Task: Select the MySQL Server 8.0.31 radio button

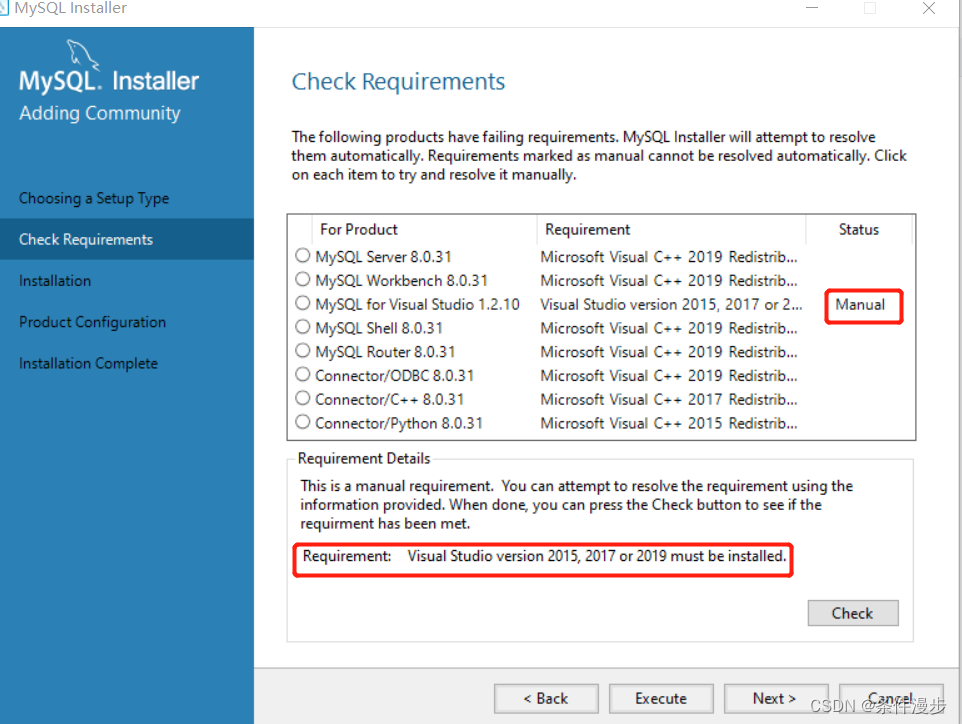Action: (x=302, y=255)
